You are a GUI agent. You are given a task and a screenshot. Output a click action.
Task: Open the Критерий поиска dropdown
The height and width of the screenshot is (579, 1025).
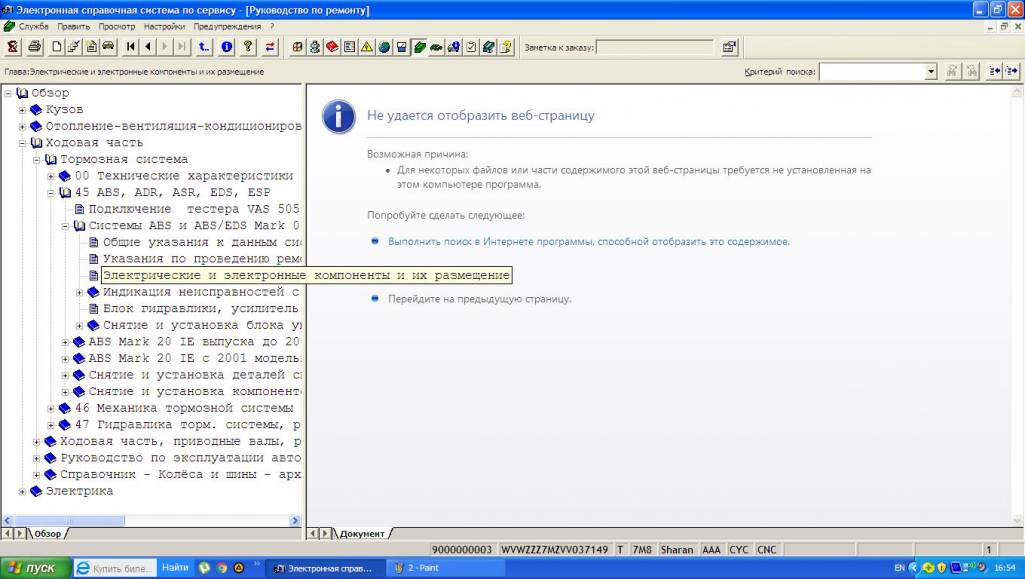point(930,72)
